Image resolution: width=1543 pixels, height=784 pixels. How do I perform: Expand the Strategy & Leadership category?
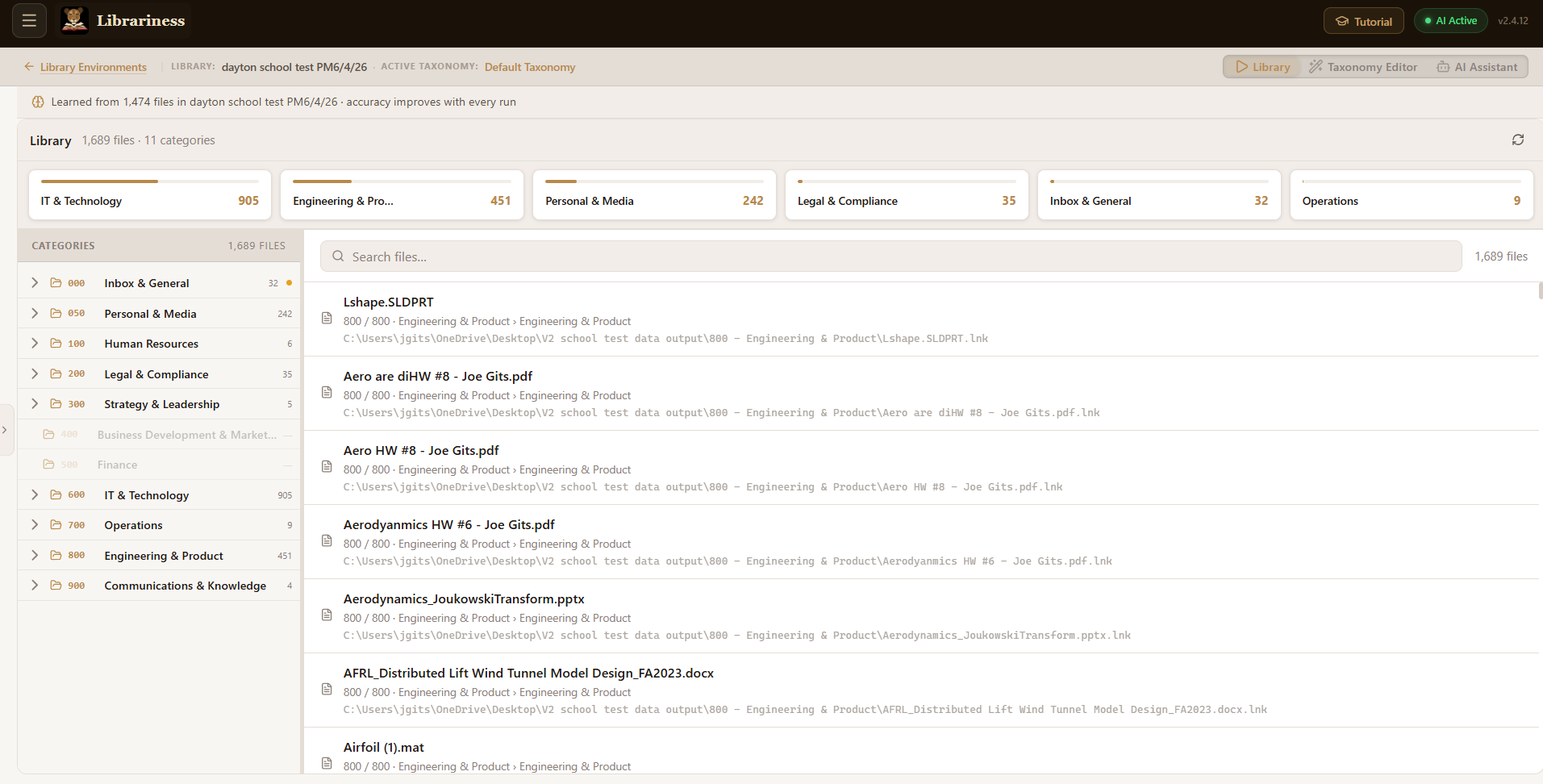tap(35, 404)
